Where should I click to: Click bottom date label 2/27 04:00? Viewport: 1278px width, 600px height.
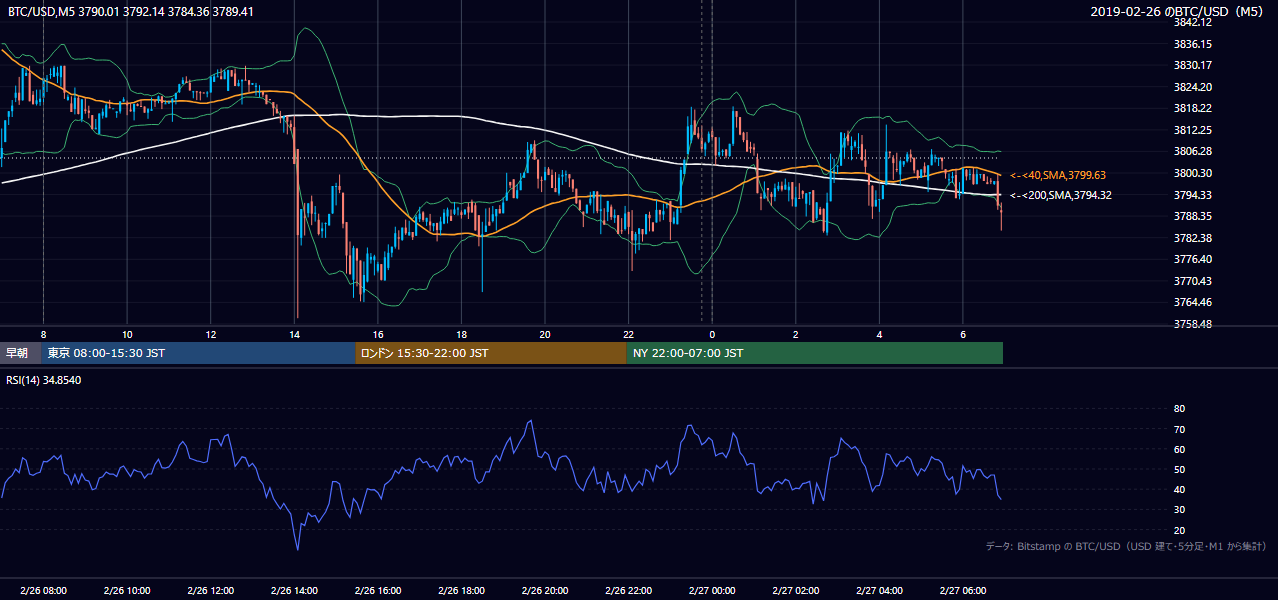[x=879, y=591]
